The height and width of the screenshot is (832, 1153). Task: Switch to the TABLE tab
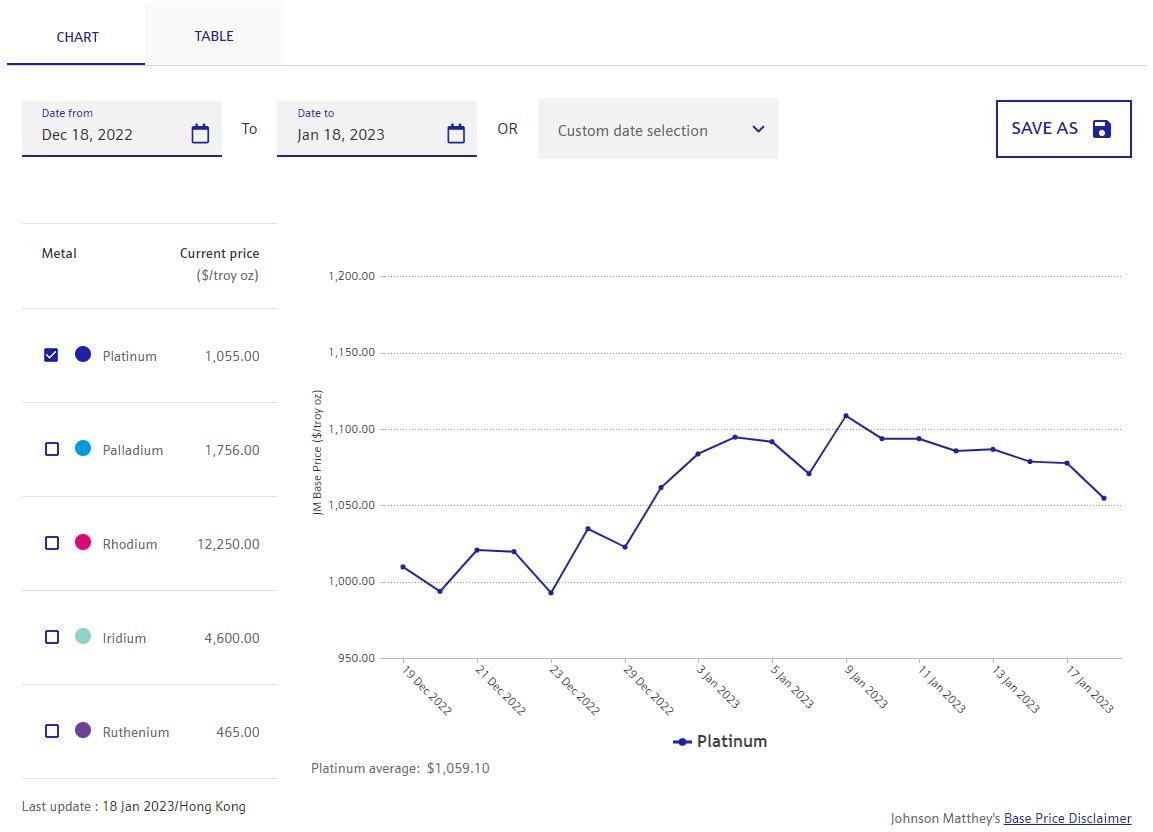click(214, 36)
